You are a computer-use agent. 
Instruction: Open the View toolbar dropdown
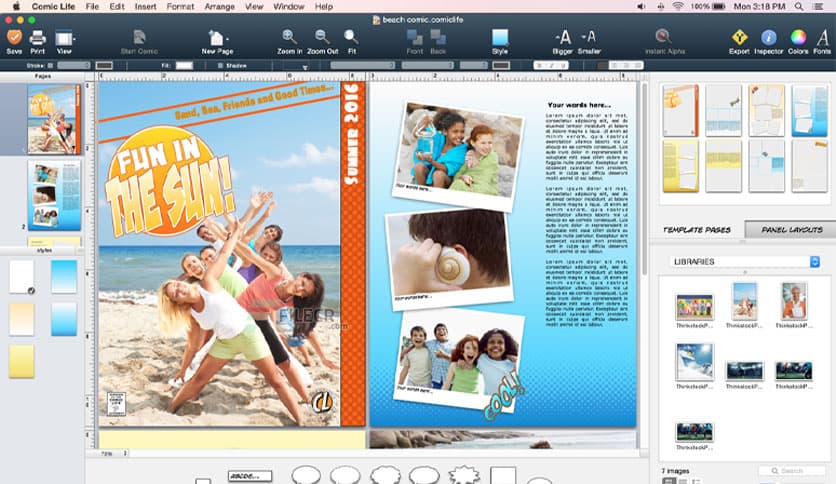coord(65,40)
